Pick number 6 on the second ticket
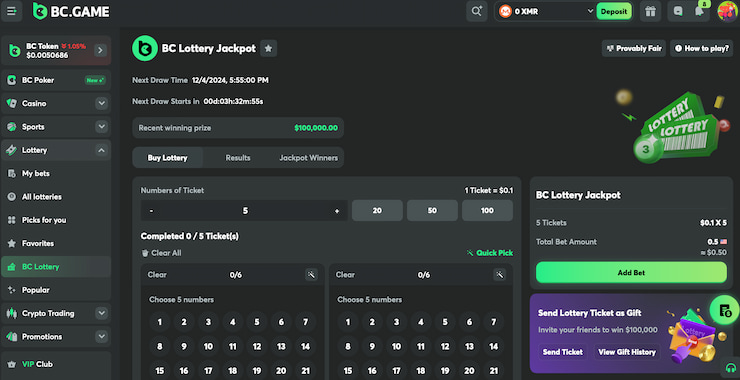Image resolution: width=740 pixels, height=380 pixels. tap(469, 322)
